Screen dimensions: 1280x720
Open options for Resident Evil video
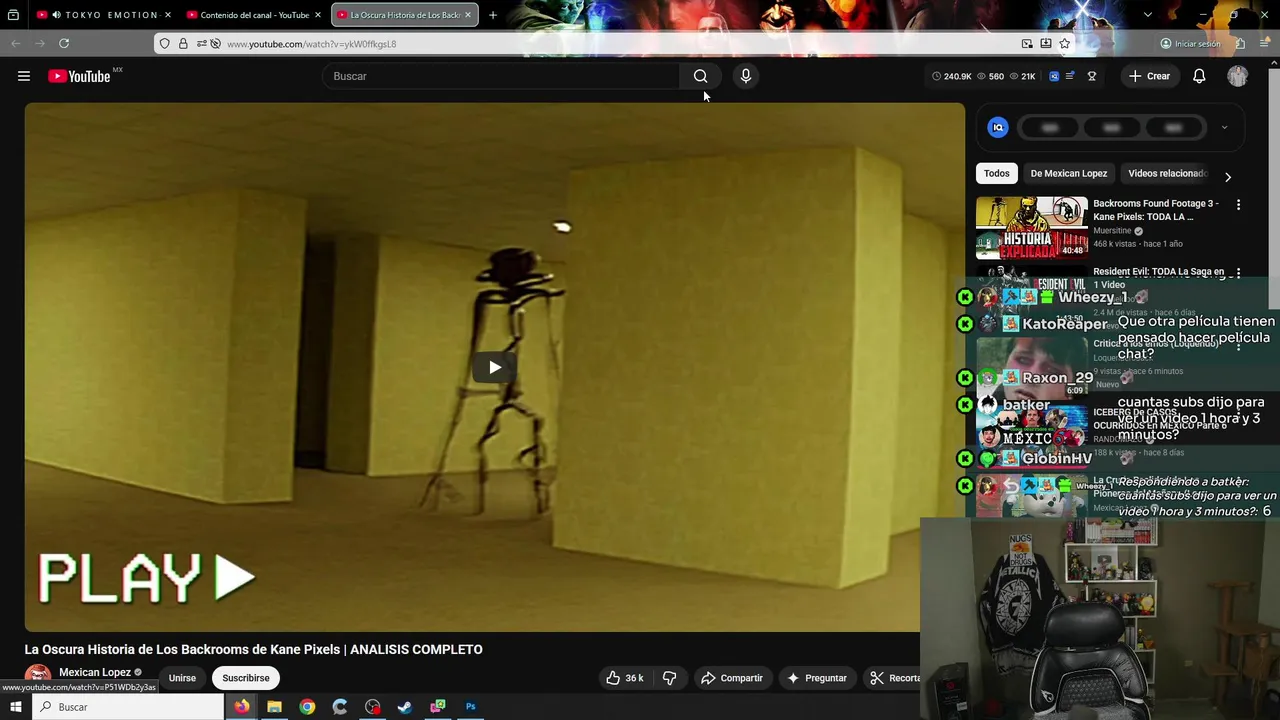(x=1238, y=273)
